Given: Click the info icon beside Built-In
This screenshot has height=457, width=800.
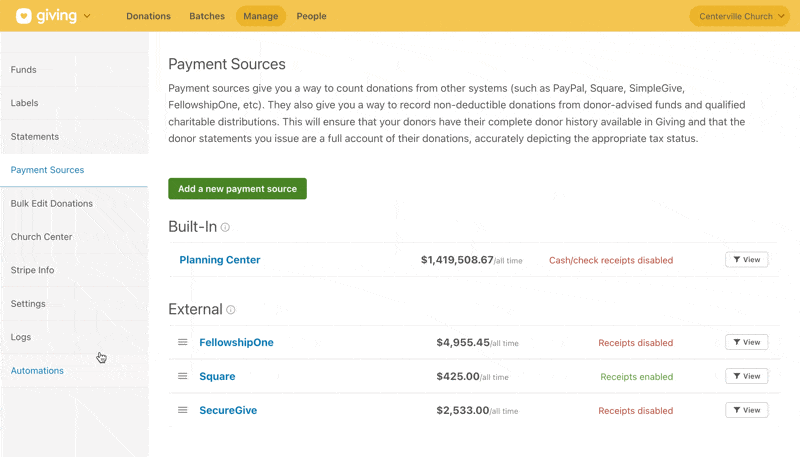Looking at the screenshot, I should pos(225,227).
